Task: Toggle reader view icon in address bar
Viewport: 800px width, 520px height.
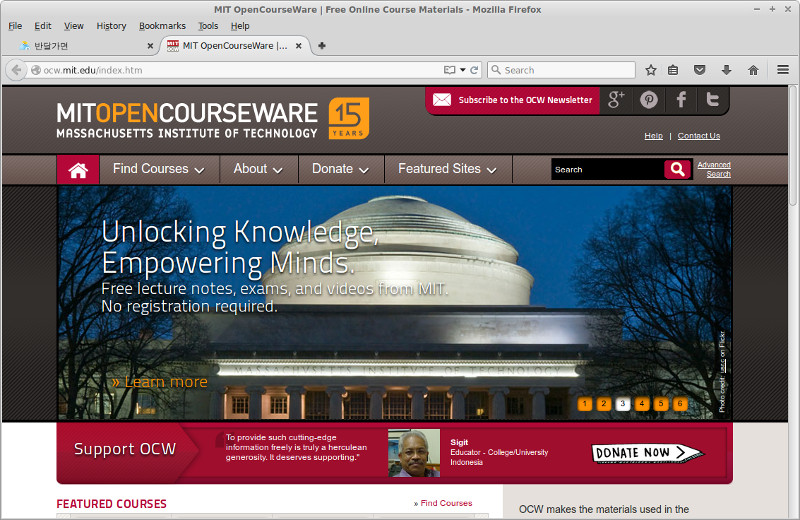Action: [449, 70]
